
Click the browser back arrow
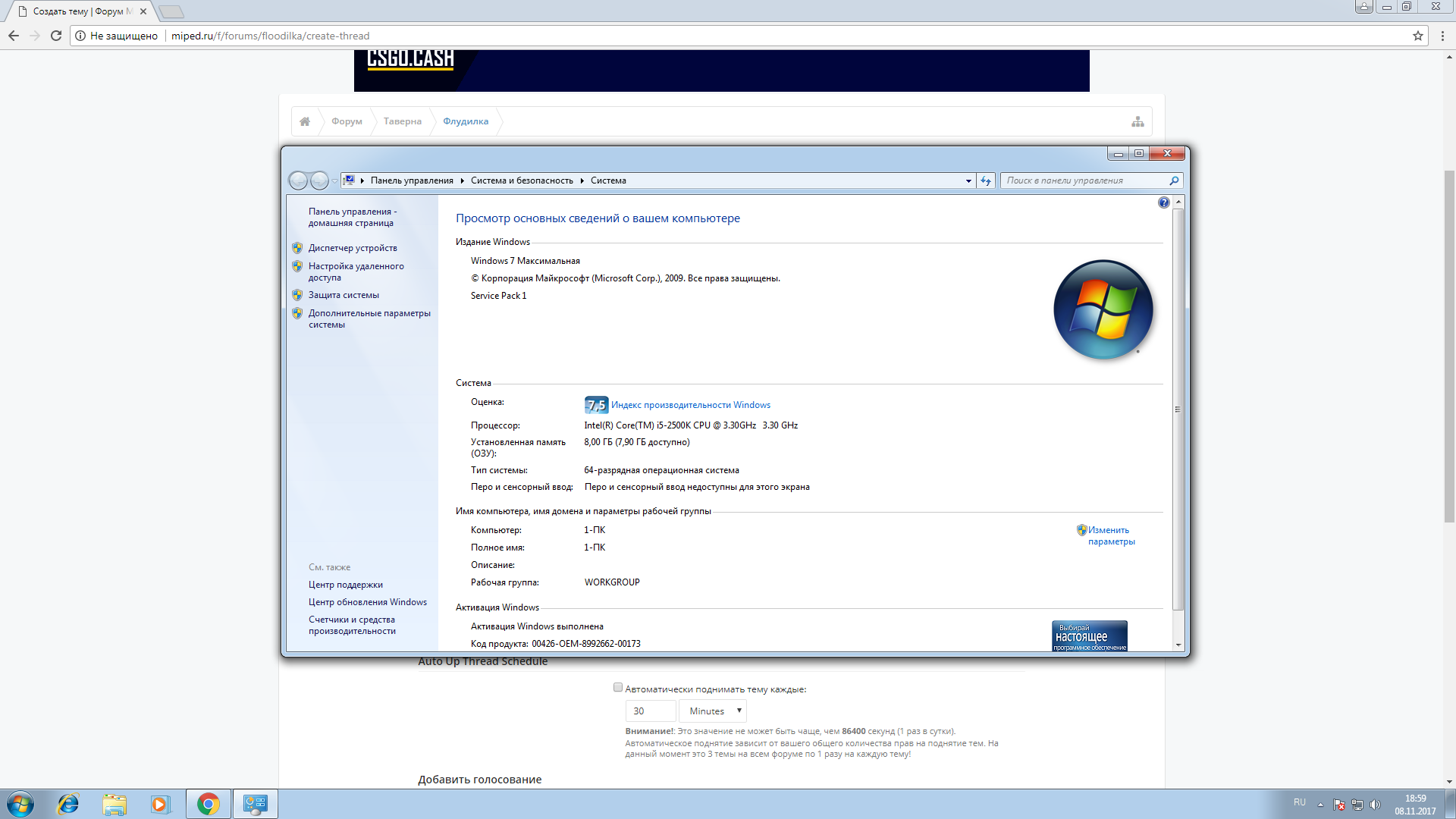tap(14, 36)
